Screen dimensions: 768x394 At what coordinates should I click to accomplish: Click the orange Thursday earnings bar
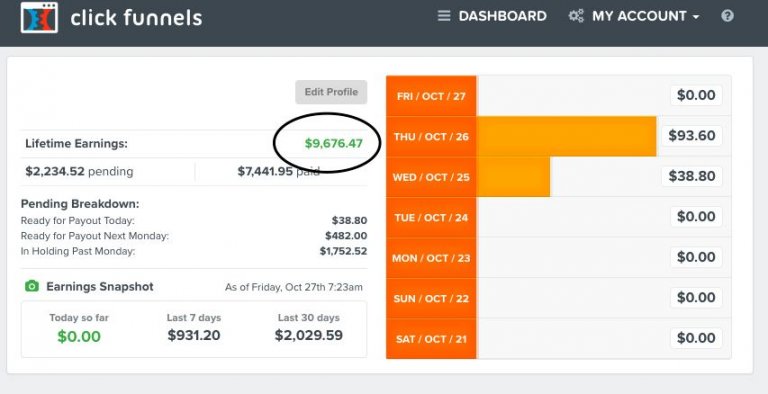(566, 137)
